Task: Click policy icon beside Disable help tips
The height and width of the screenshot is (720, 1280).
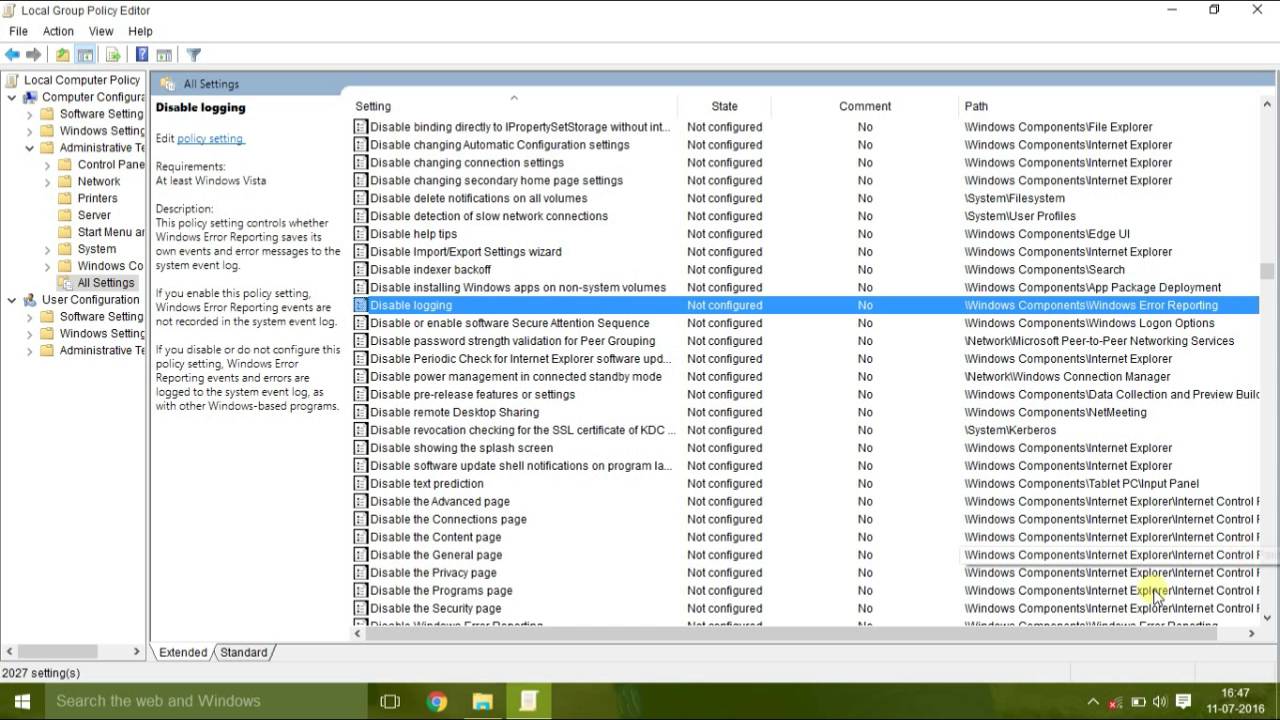Action: pyautogui.click(x=361, y=234)
